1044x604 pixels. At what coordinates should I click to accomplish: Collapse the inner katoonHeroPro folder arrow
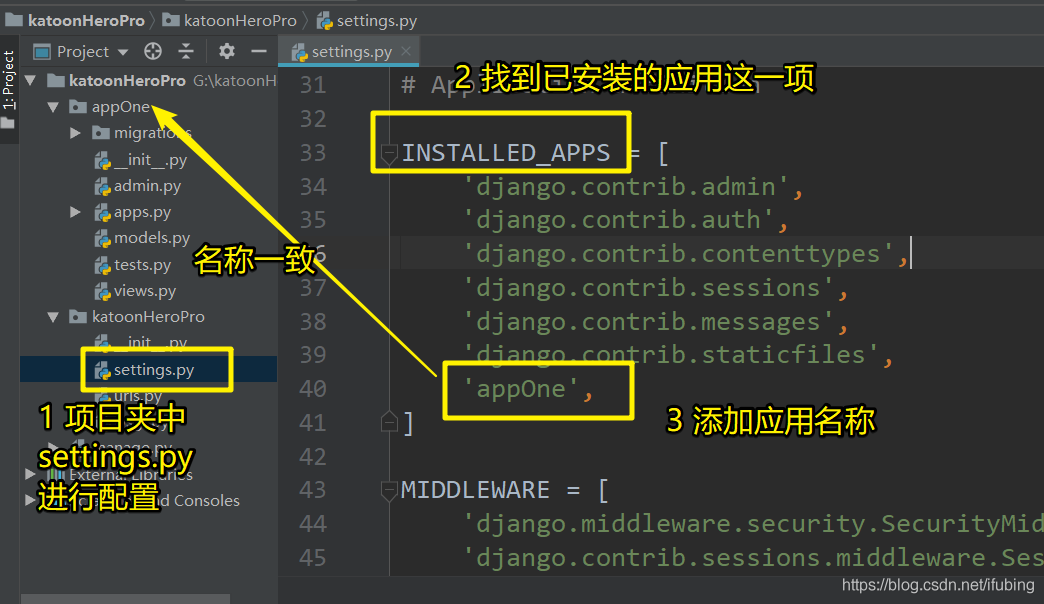point(53,317)
